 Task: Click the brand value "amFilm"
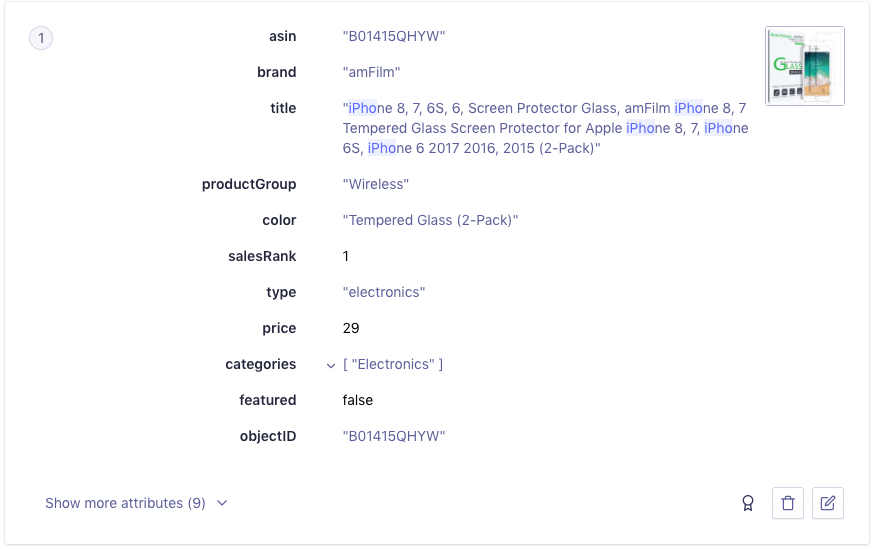pos(371,72)
